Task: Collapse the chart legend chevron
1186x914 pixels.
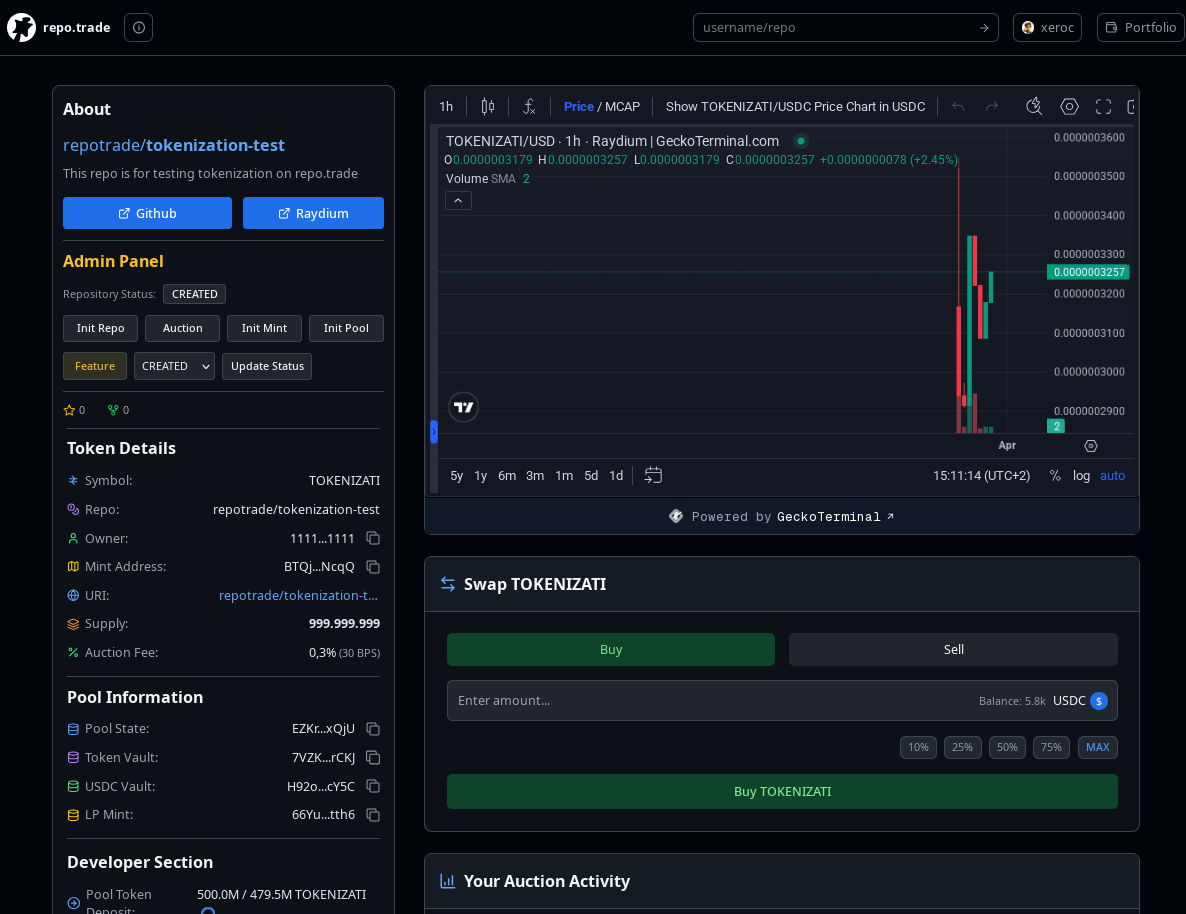Action: point(458,201)
